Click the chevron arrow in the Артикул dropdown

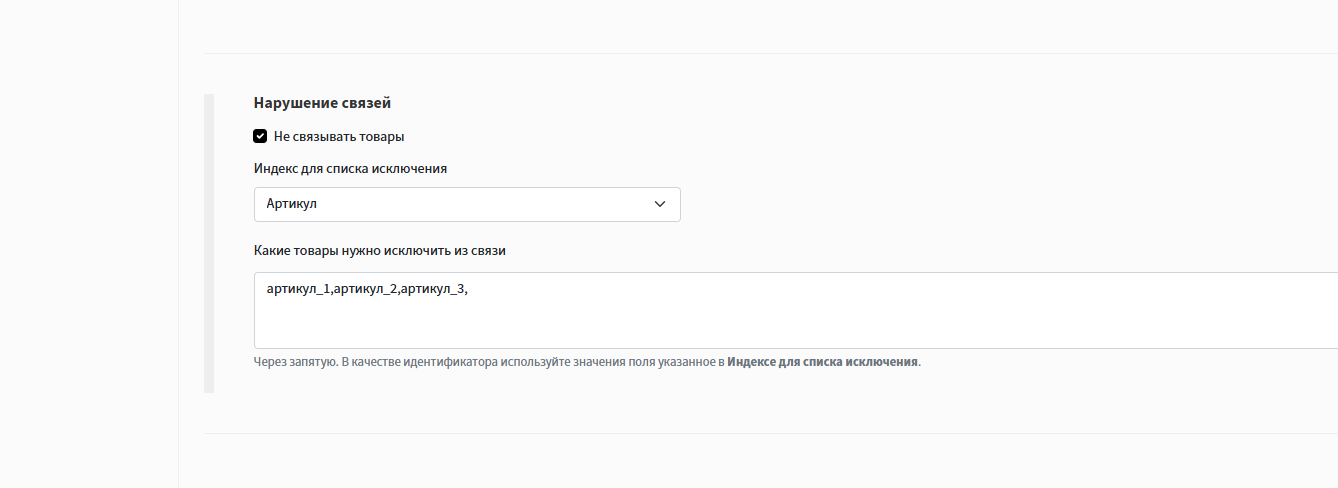[x=659, y=204]
